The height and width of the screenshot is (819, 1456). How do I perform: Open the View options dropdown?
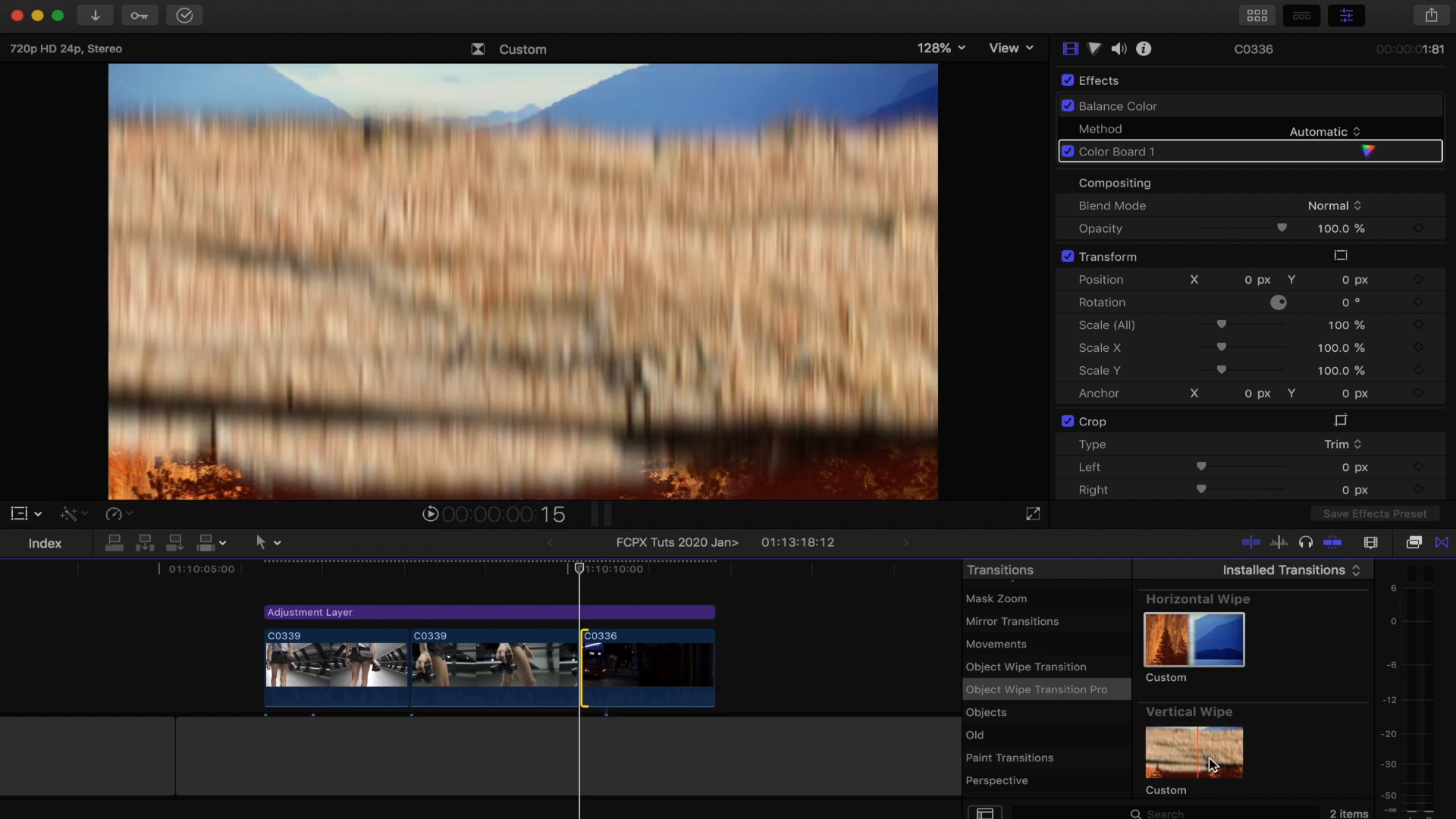click(x=1011, y=48)
